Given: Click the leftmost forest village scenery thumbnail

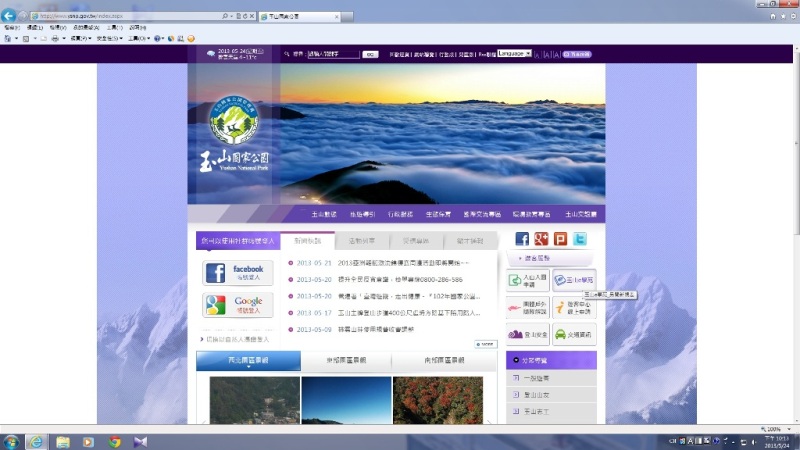Looking at the screenshot, I should click(x=255, y=400).
